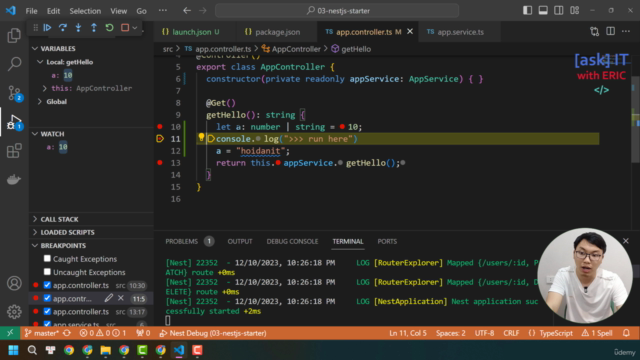Step over current line in debug toolbar
This screenshot has height=360, width=640.
63,28
